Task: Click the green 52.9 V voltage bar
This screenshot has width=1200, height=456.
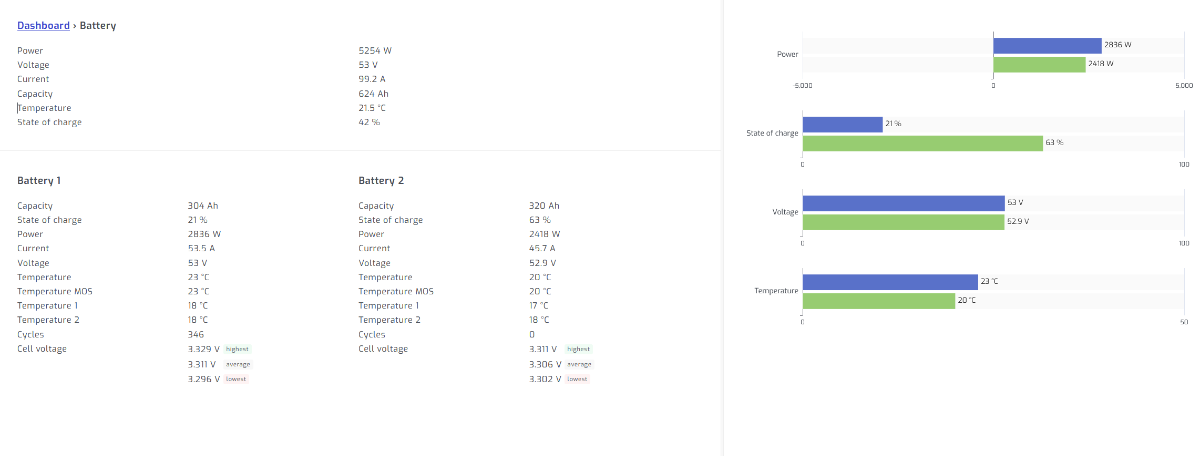Action: point(903,222)
